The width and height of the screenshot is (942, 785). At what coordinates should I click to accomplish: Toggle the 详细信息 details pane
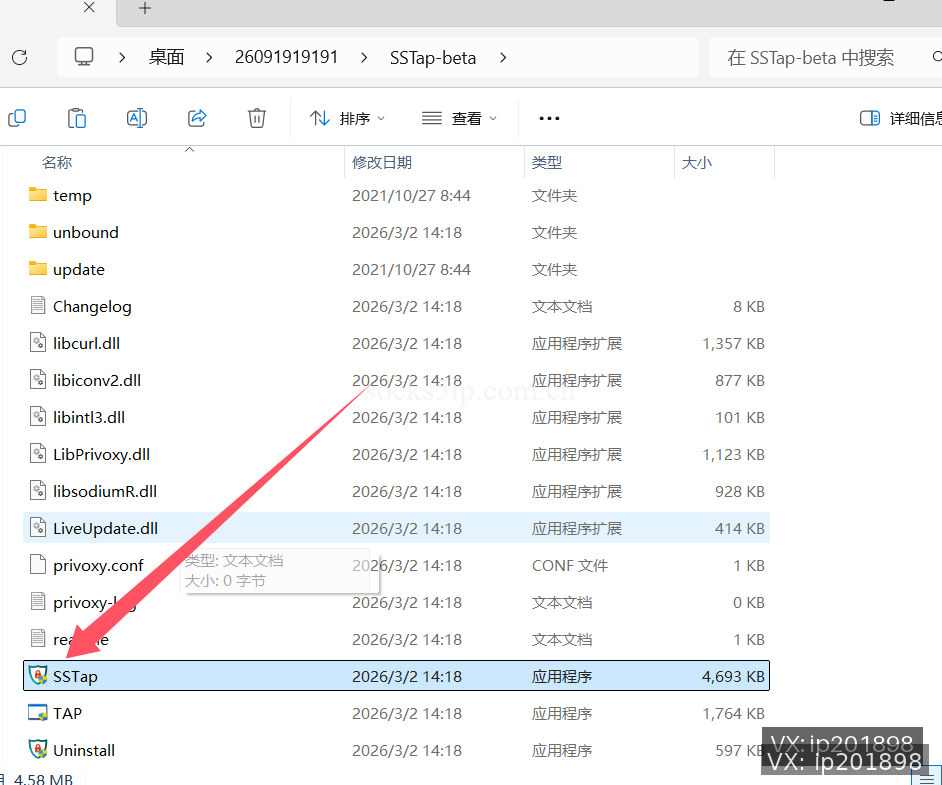pos(900,118)
